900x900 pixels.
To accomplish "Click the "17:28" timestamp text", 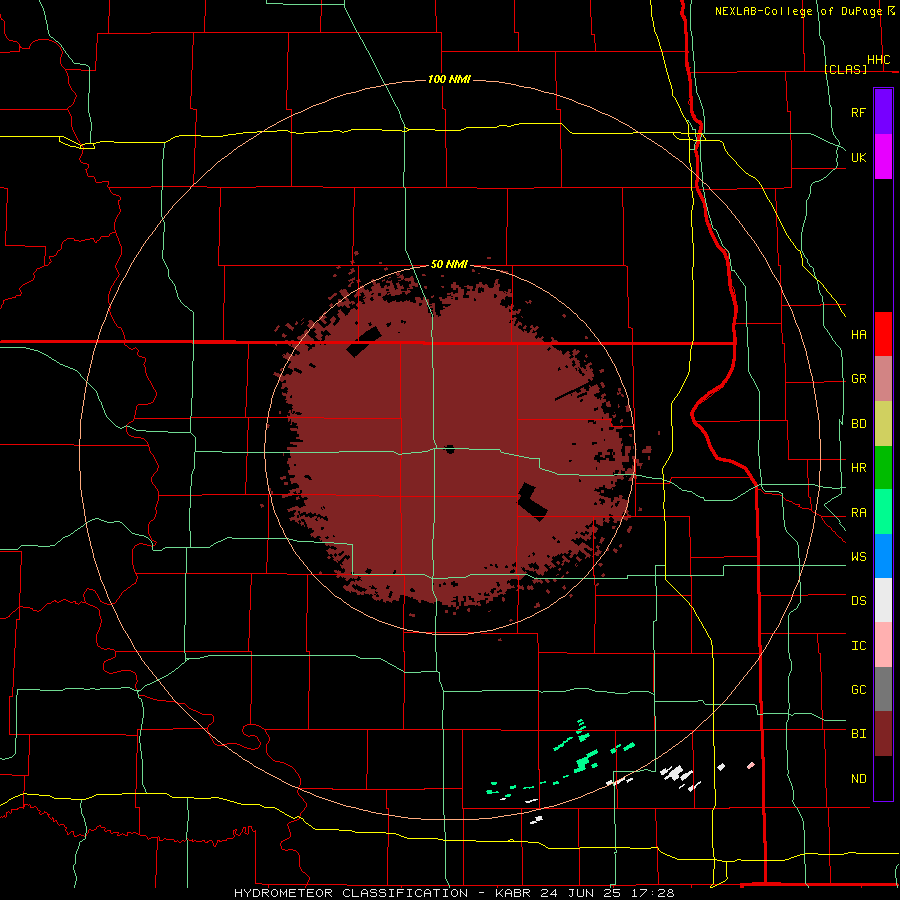I will click(x=652, y=893).
